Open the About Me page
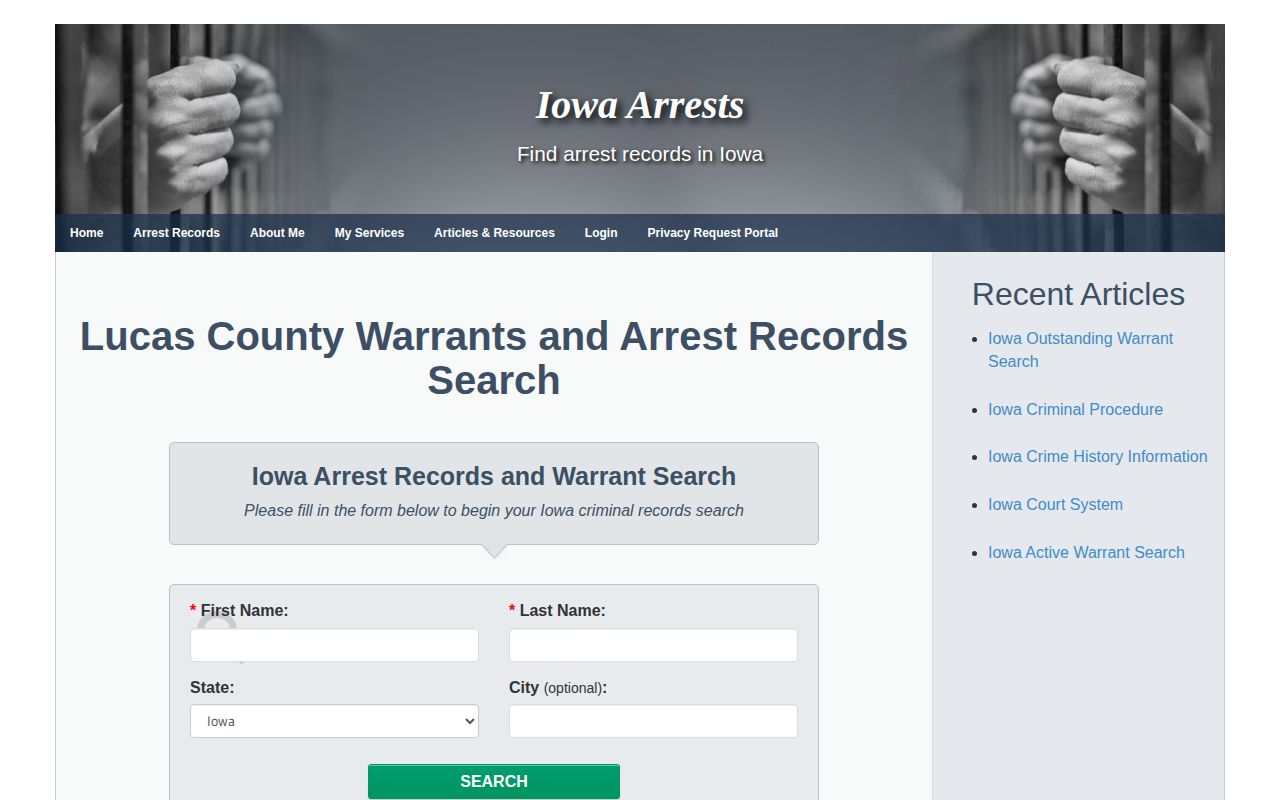Image resolution: width=1280 pixels, height=800 pixels. click(x=277, y=233)
